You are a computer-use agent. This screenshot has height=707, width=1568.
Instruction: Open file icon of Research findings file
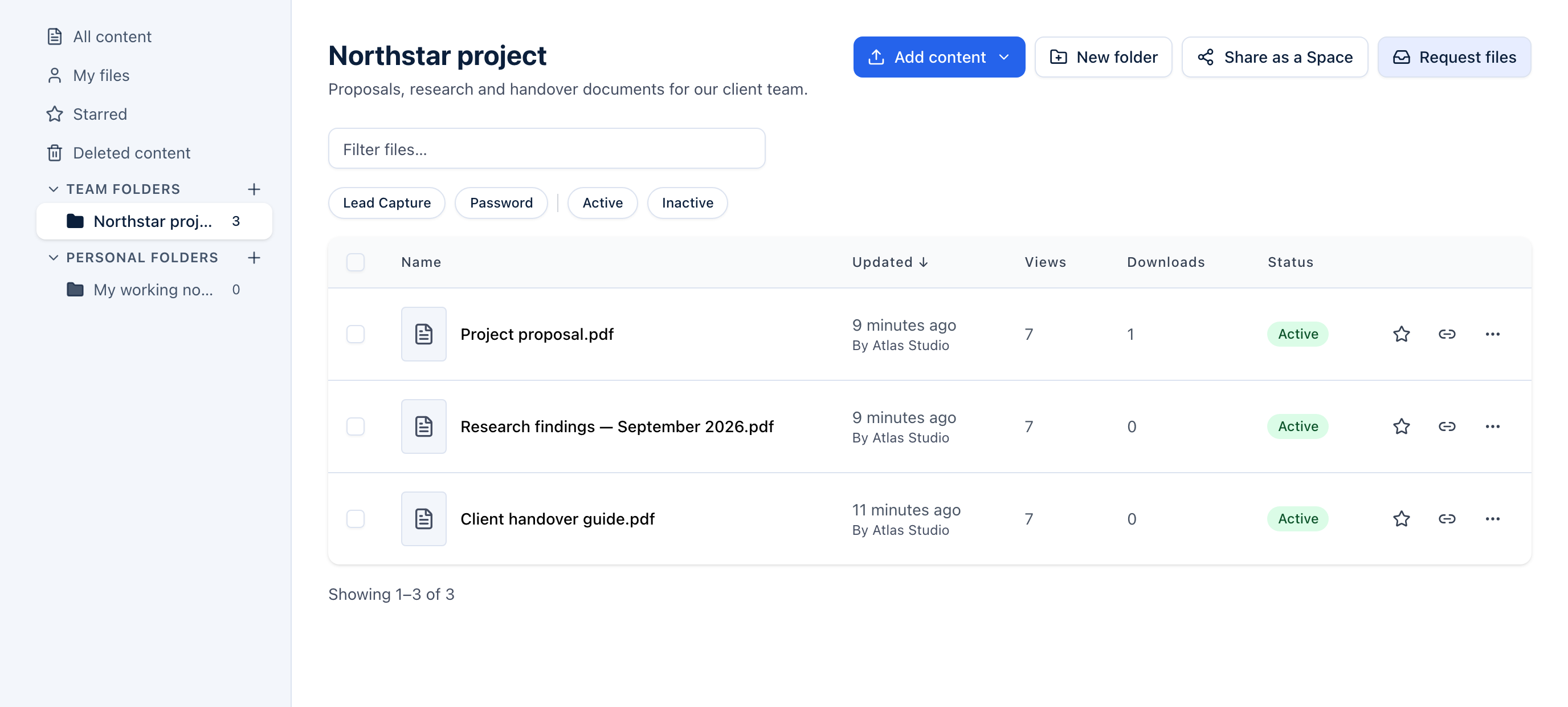pos(424,426)
